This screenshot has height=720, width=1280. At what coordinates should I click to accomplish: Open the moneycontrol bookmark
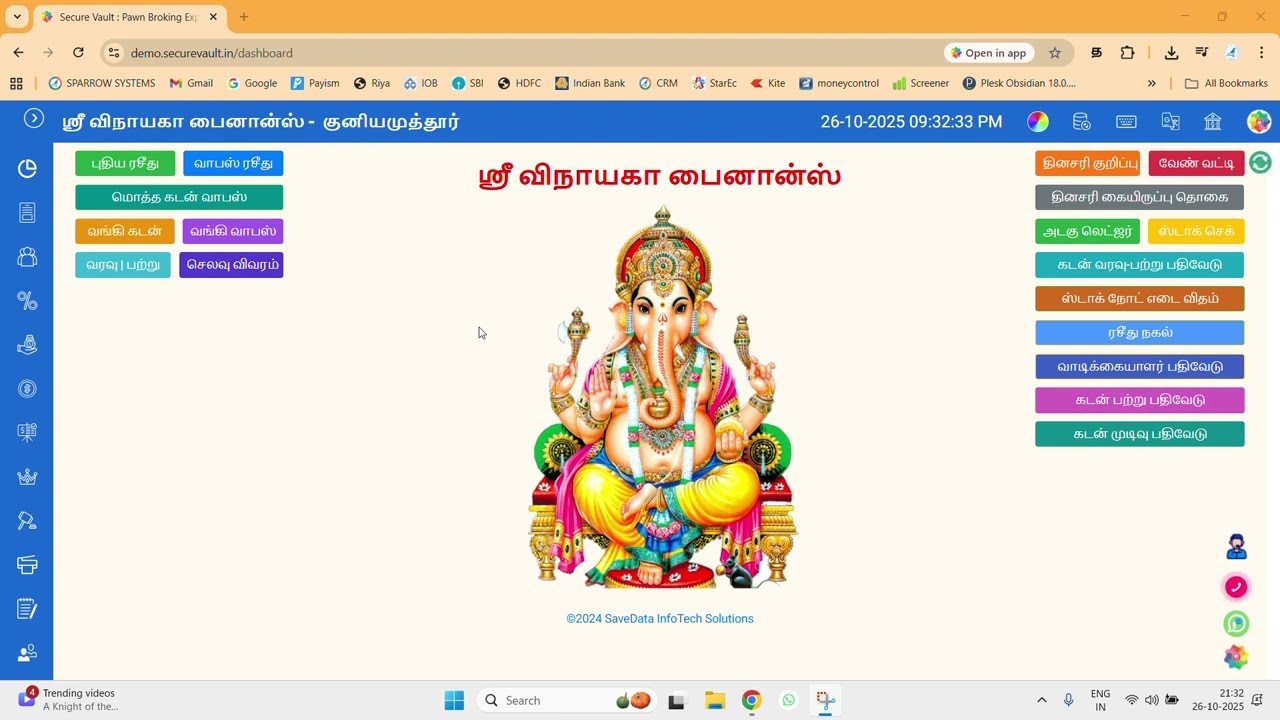tap(839, 83)
